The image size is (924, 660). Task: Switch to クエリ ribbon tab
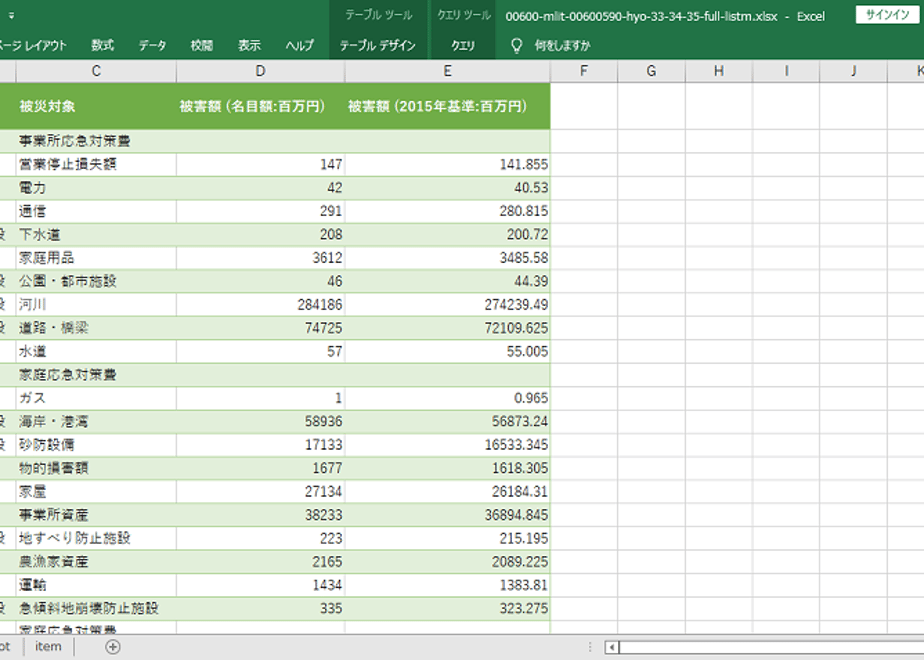point(463,45)
